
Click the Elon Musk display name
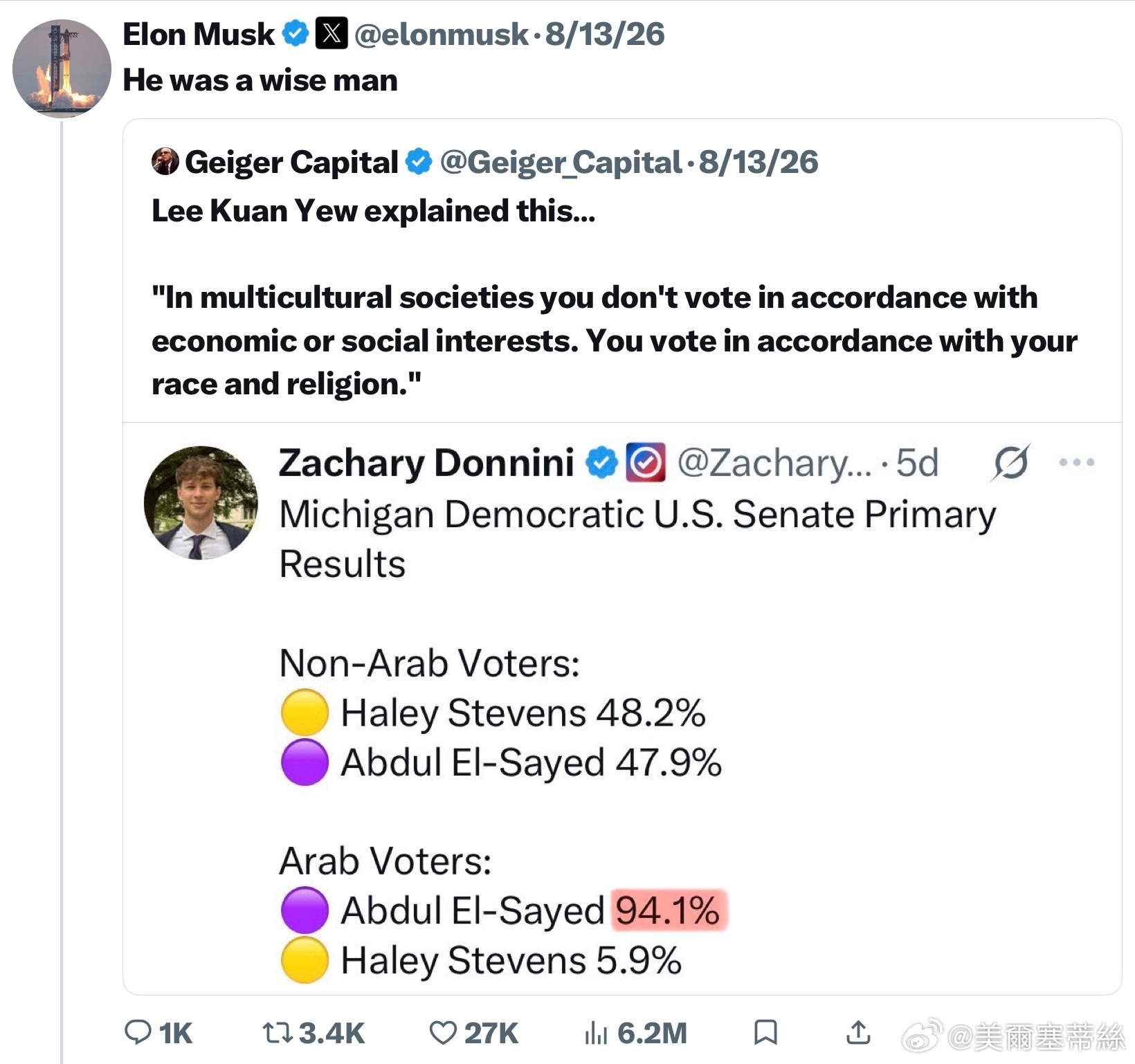point(199,34)
